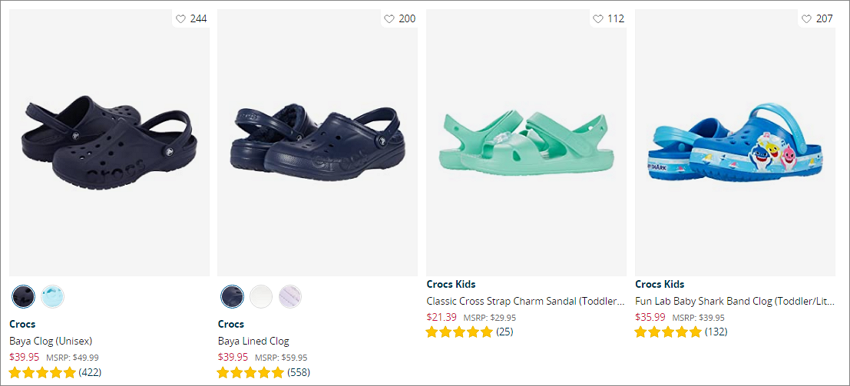850x386 pixels.
Task: Open Classic Cross Strap Charm Sandal link
Action: coord(525,301)
